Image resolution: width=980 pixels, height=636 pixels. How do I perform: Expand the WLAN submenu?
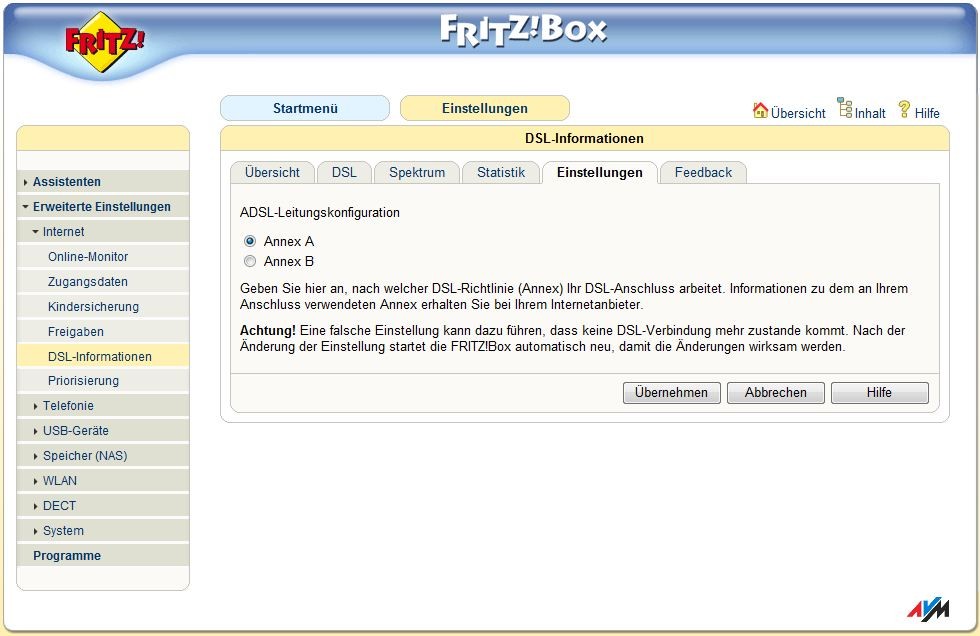pos(59,481)
